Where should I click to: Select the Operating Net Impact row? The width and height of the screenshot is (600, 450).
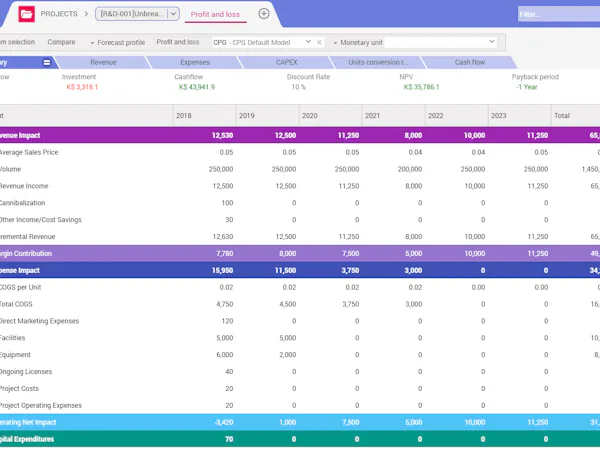click(x=300, y=422)
